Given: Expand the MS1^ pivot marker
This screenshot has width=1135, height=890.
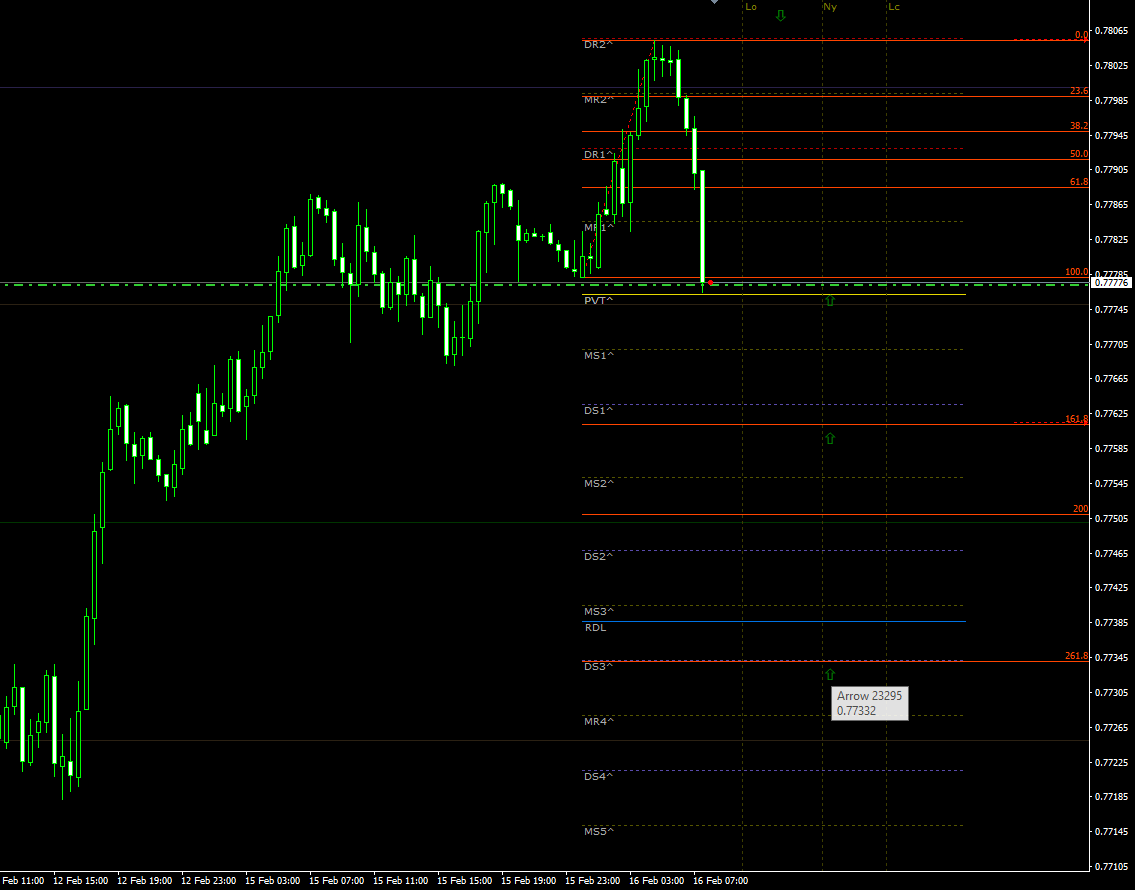Looking at the screenshot, I should [597, 353].
